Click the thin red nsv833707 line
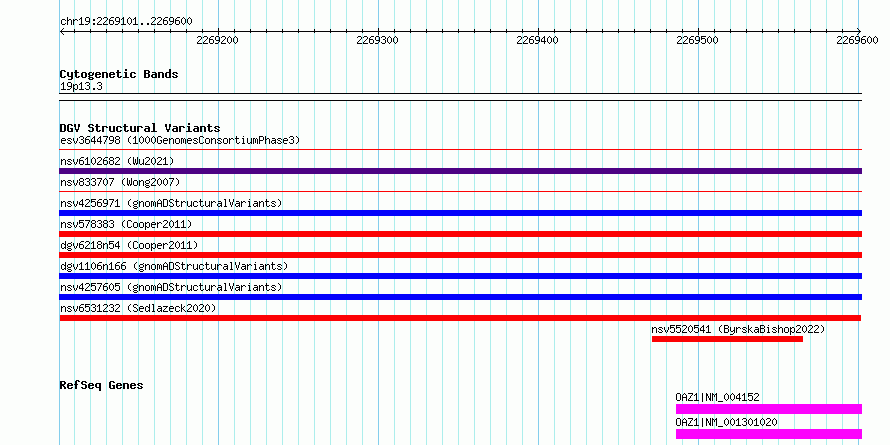Screen dimensions: 890x445 coord(461,192)
